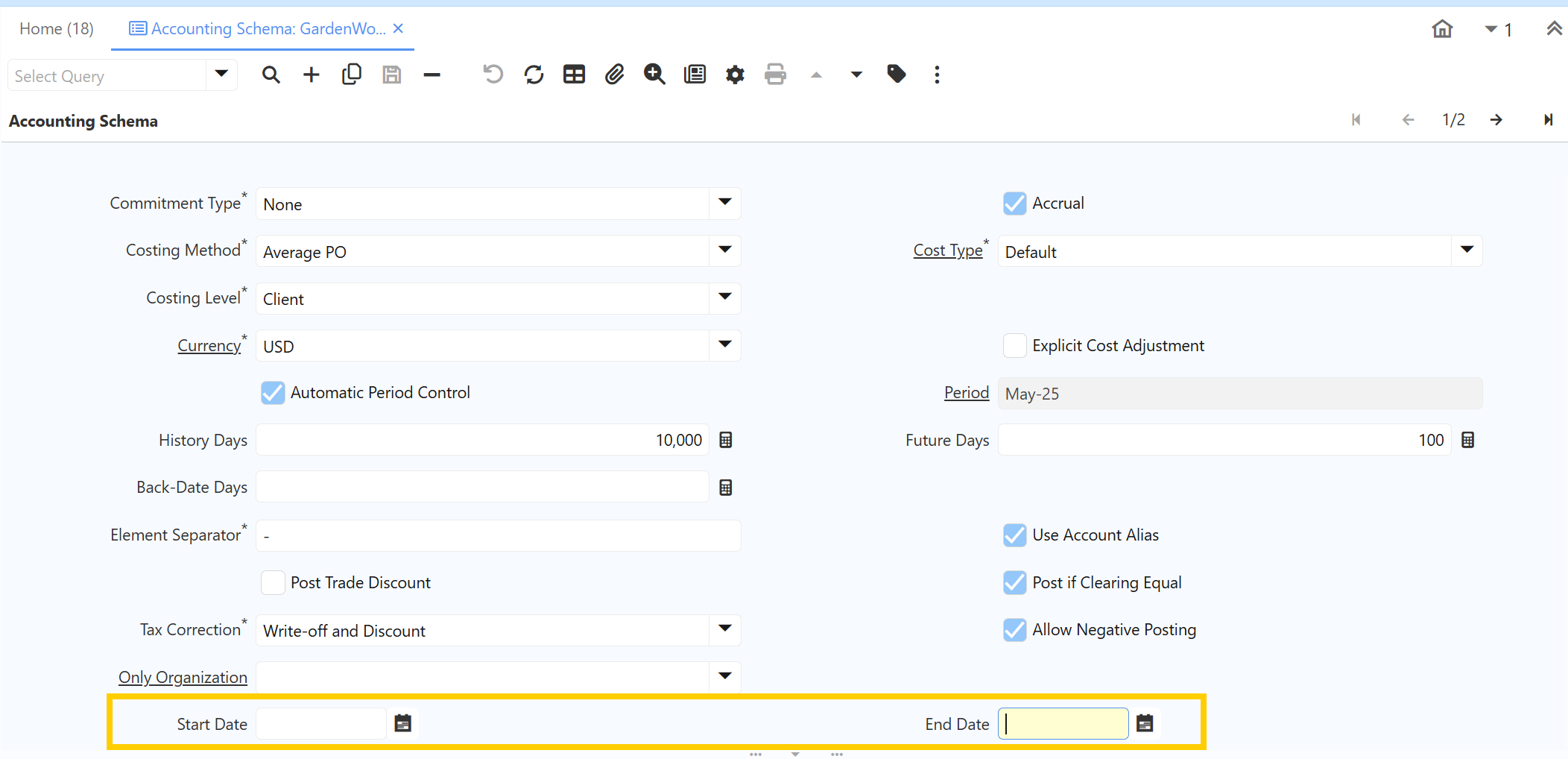Screen dimensions: 1568x759
Task: Print the record using the printer icon
Action: pos(775,75)
